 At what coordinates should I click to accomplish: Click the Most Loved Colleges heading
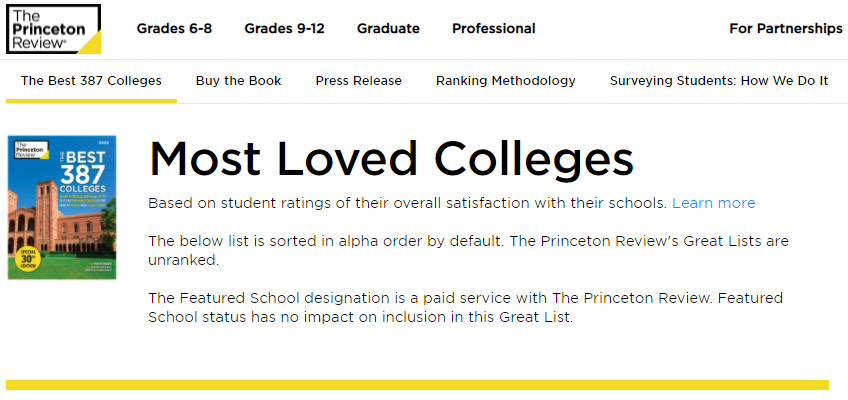click(390, 158)
